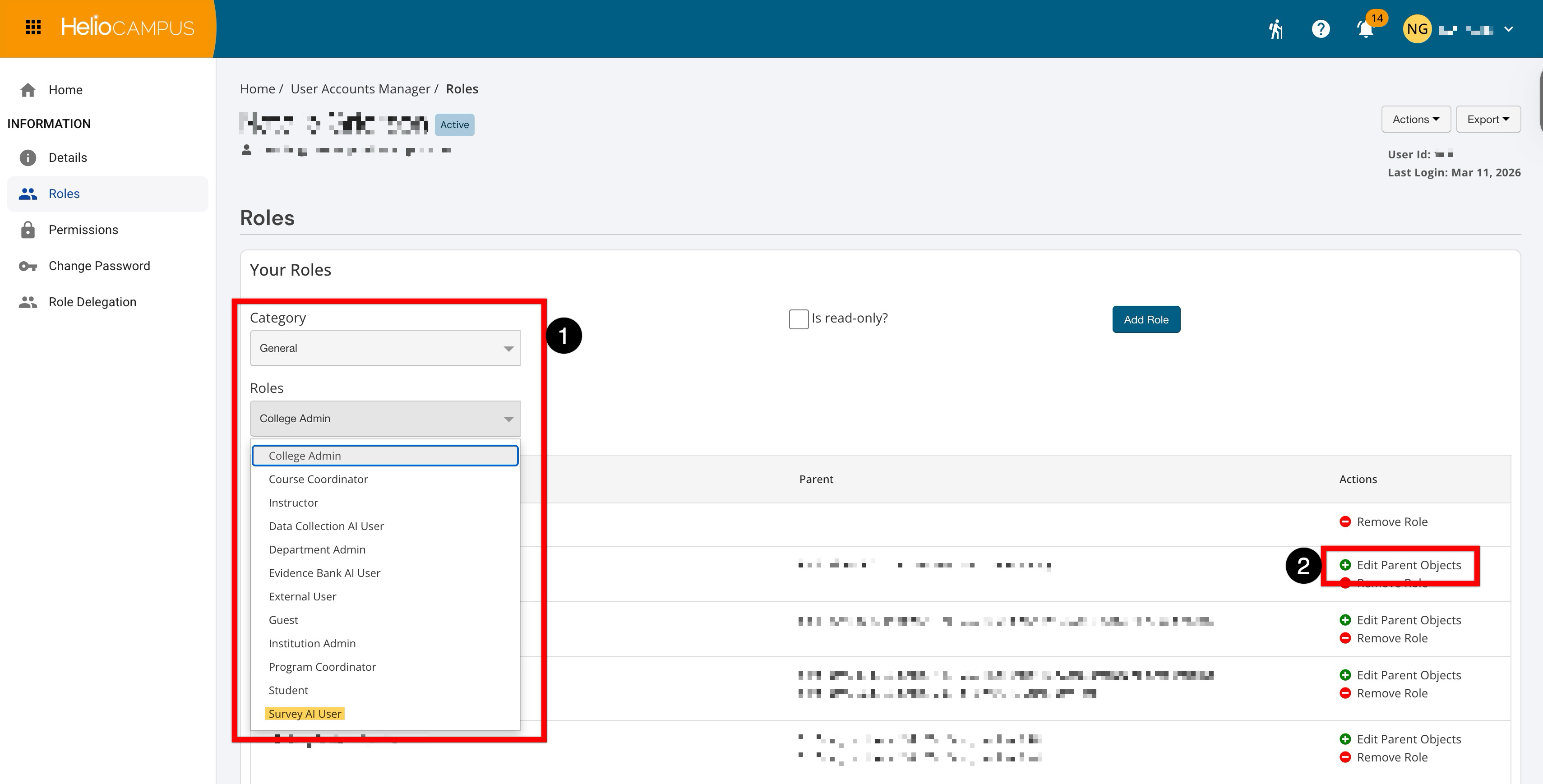
Task: Click the Add Role button
Action: tap(1146, 320)
